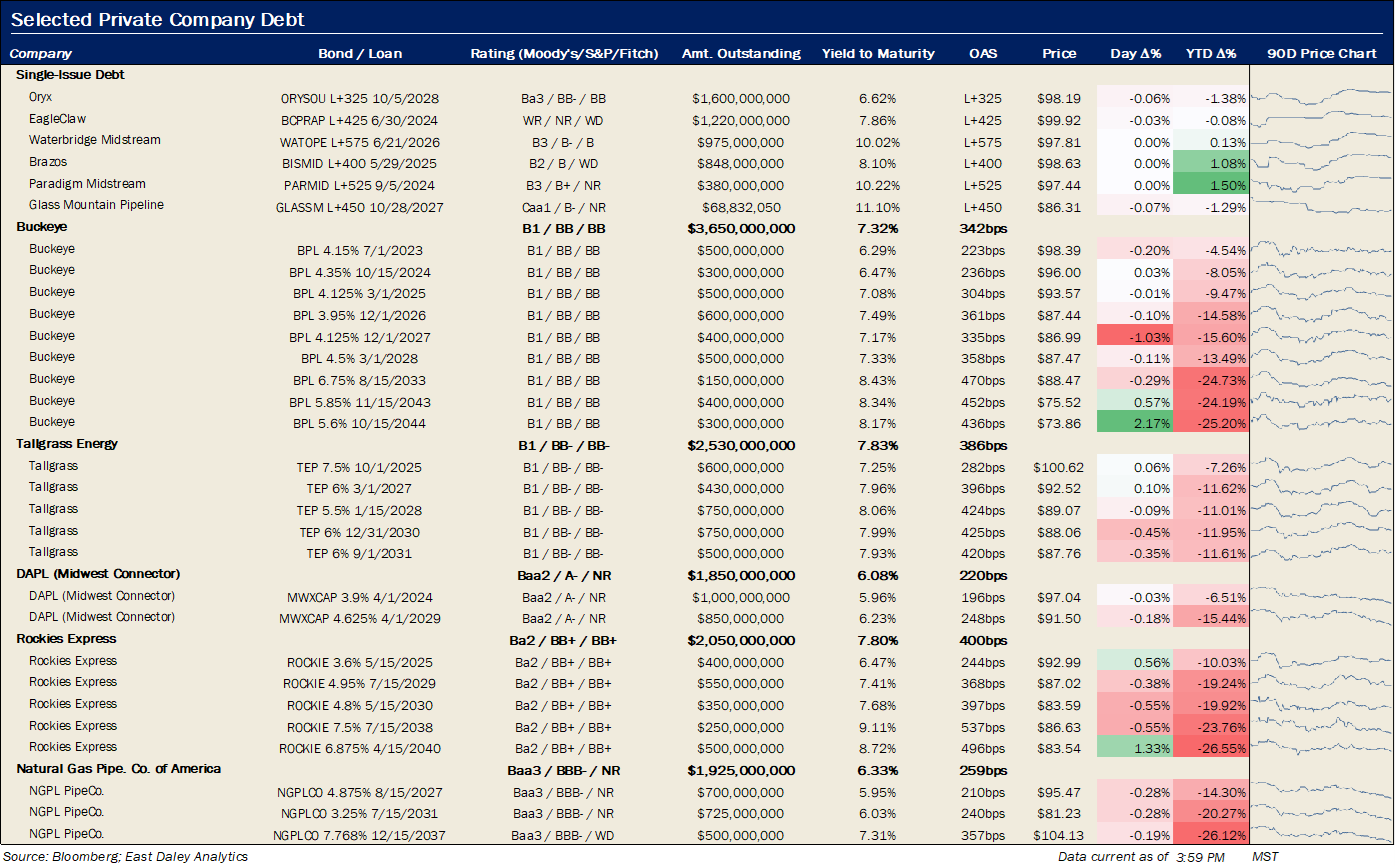The height and width of the screenshot is (867, 1395).
Task: Click the $100.62 price cell
Action: click(1059, 467)
